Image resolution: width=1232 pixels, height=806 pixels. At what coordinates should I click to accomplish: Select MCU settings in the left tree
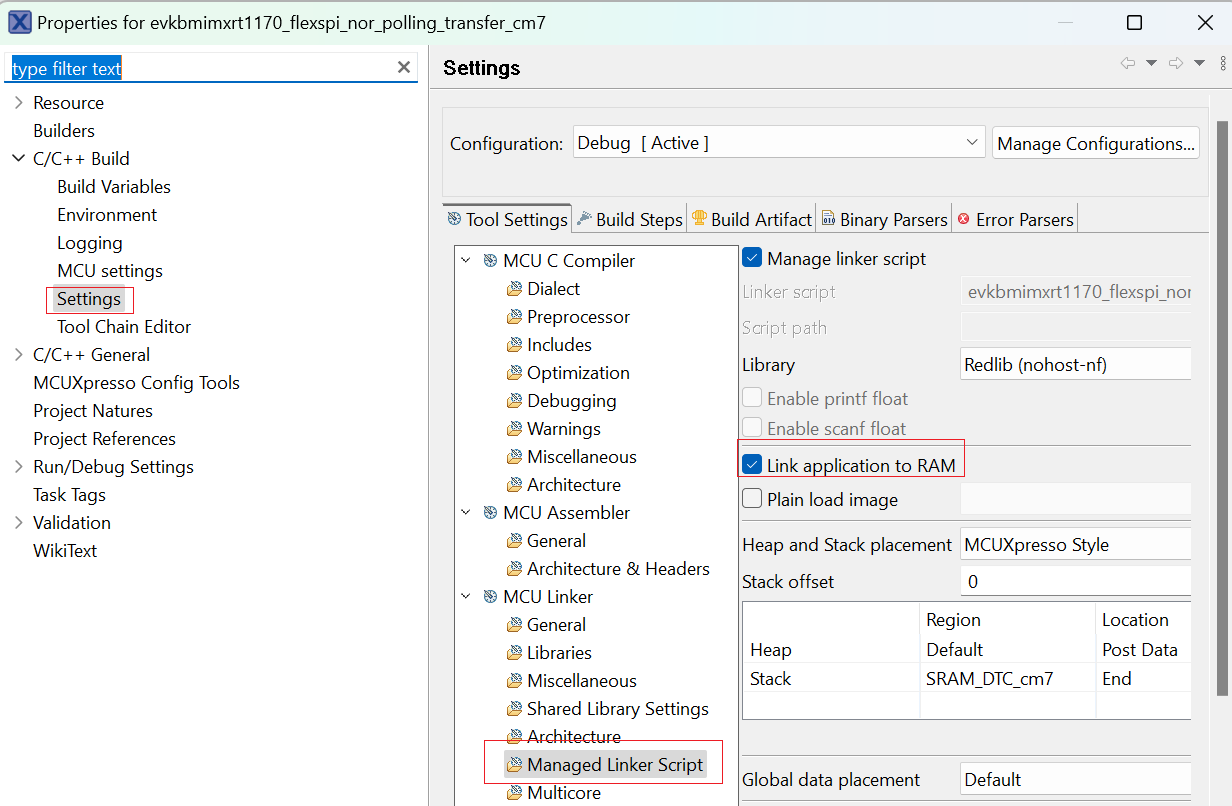(x=110, y=271)
